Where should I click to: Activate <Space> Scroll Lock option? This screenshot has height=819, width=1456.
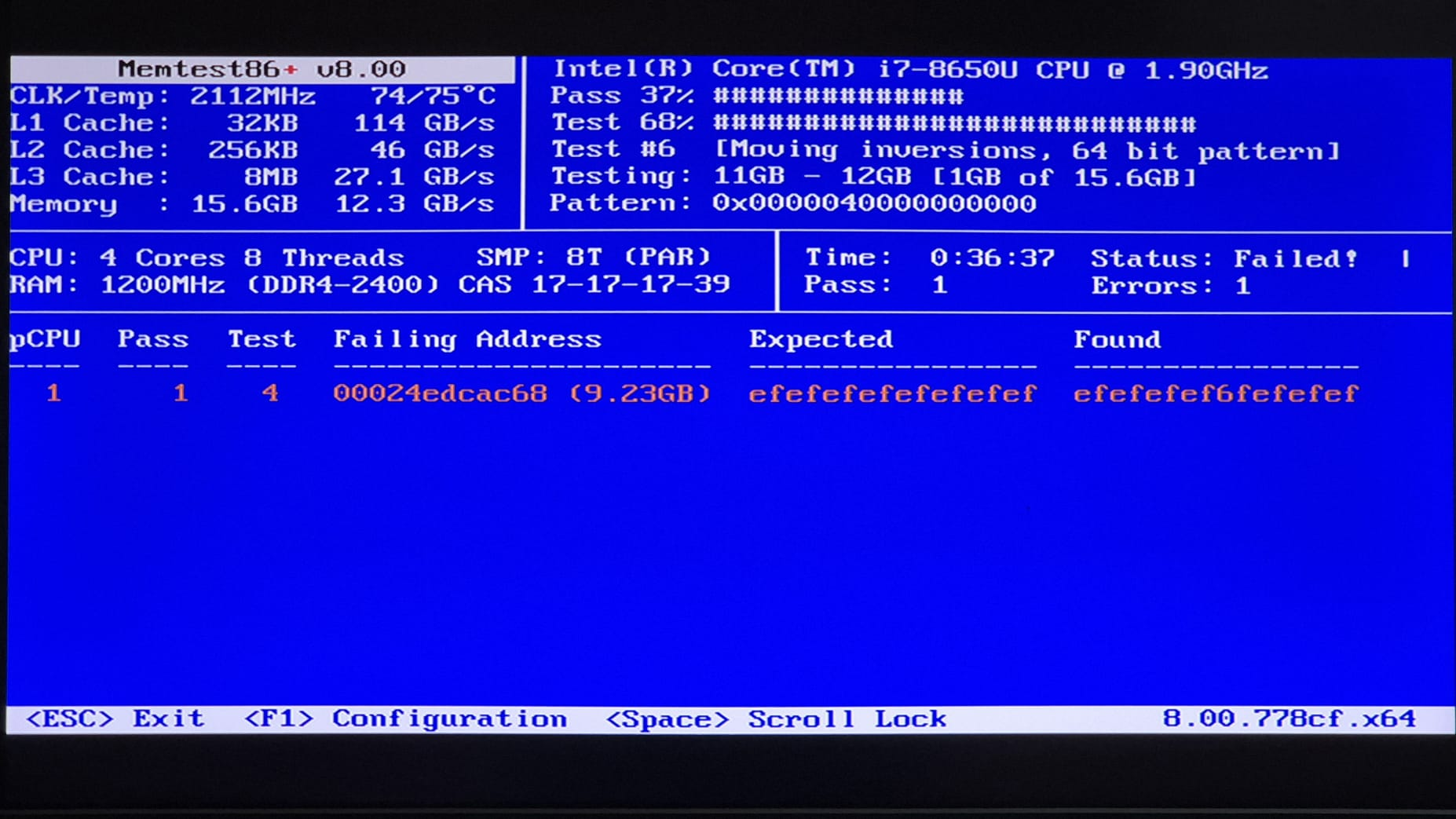click(x=777, y=719)
